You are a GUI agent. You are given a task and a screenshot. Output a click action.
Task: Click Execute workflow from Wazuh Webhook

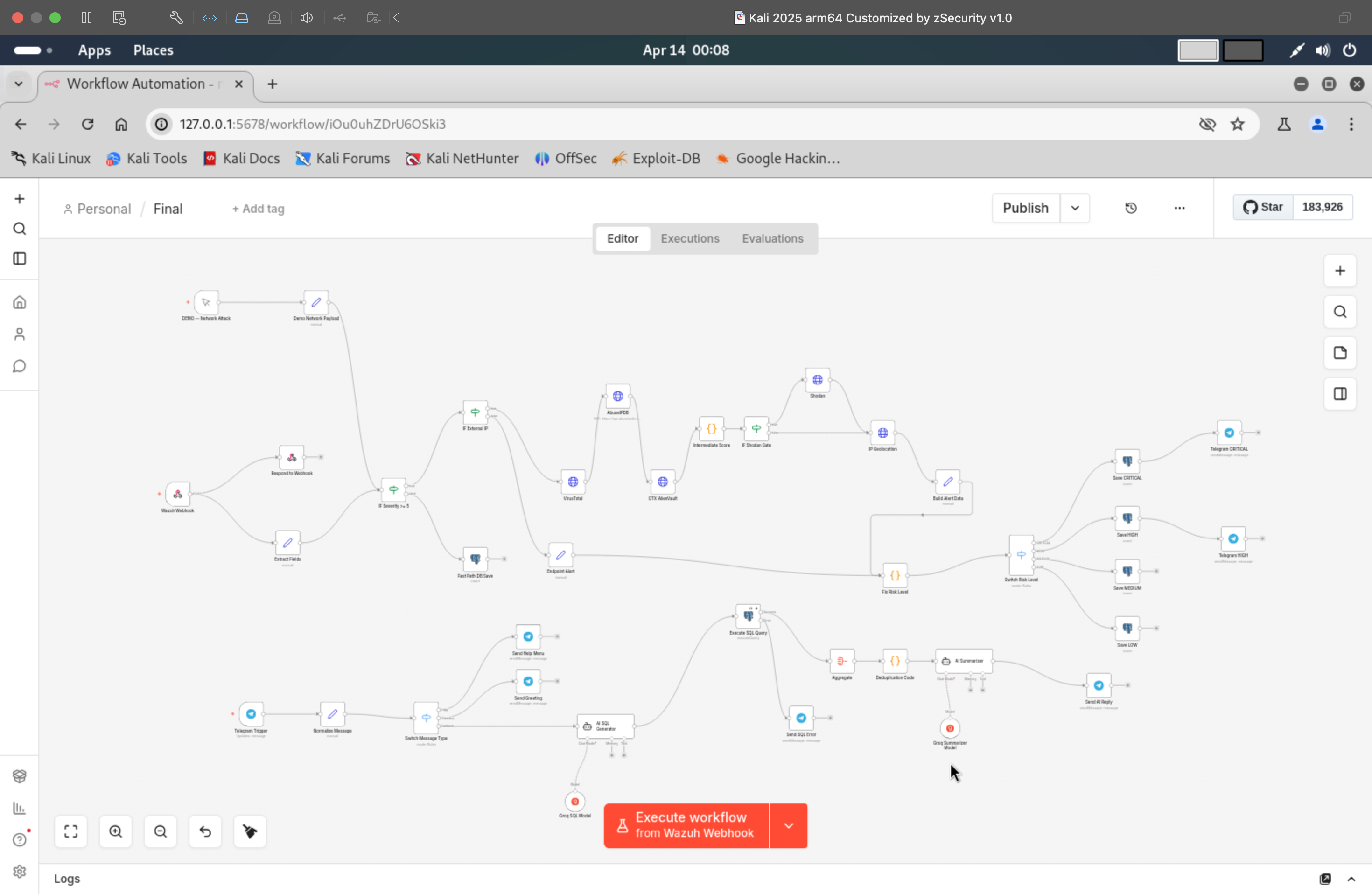click(686, 825)
